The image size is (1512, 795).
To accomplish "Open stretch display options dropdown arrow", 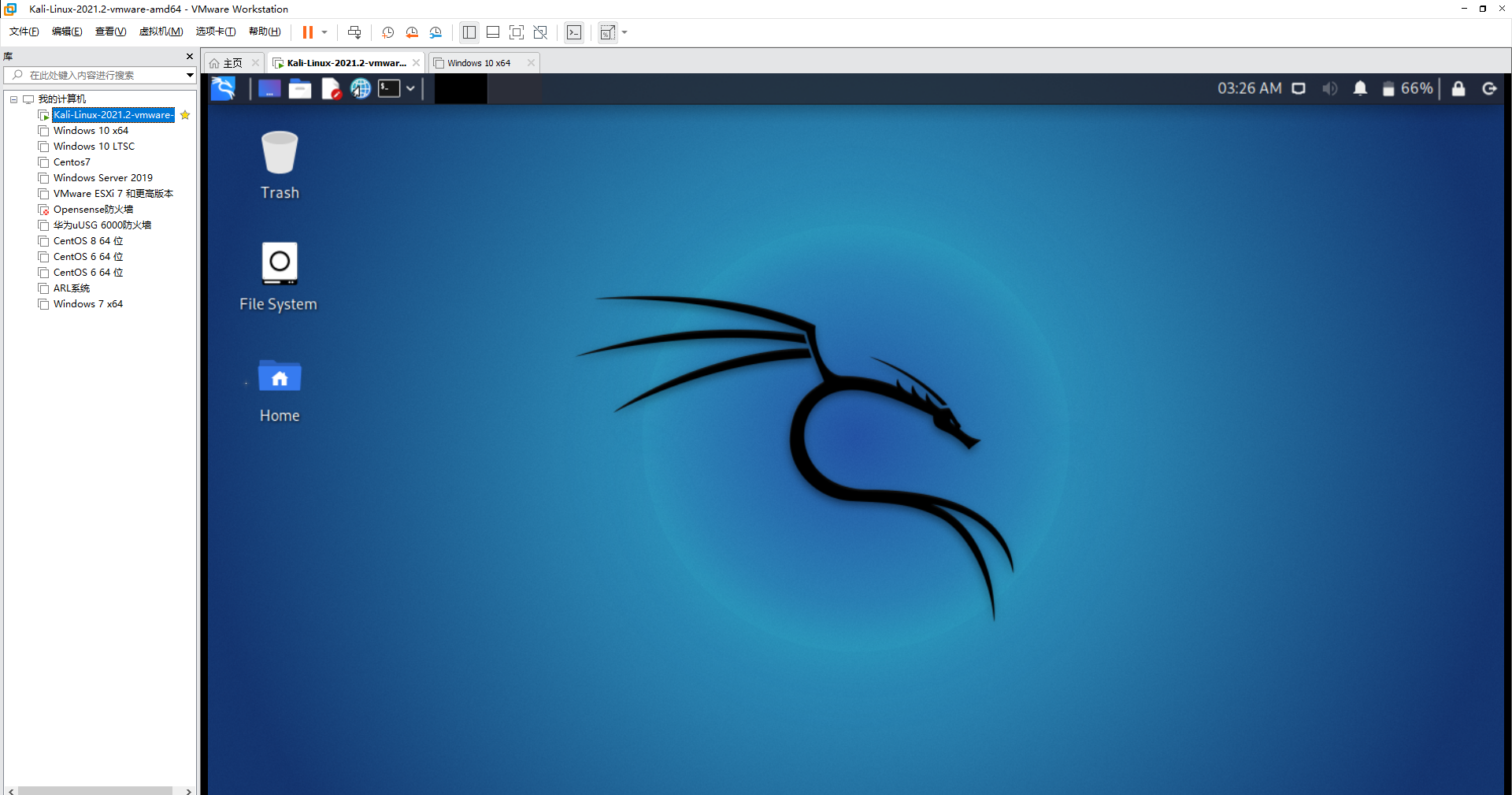I will click(x=624, y=32).
